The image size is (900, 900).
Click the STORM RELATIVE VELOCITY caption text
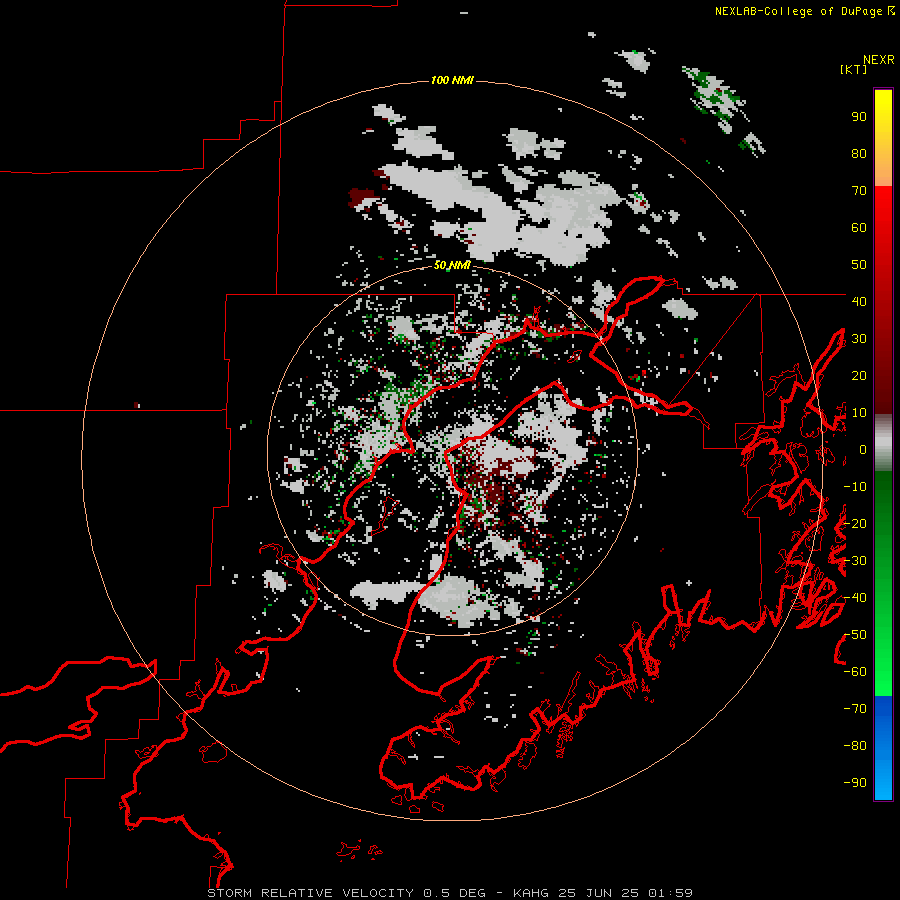click(310, 893)
